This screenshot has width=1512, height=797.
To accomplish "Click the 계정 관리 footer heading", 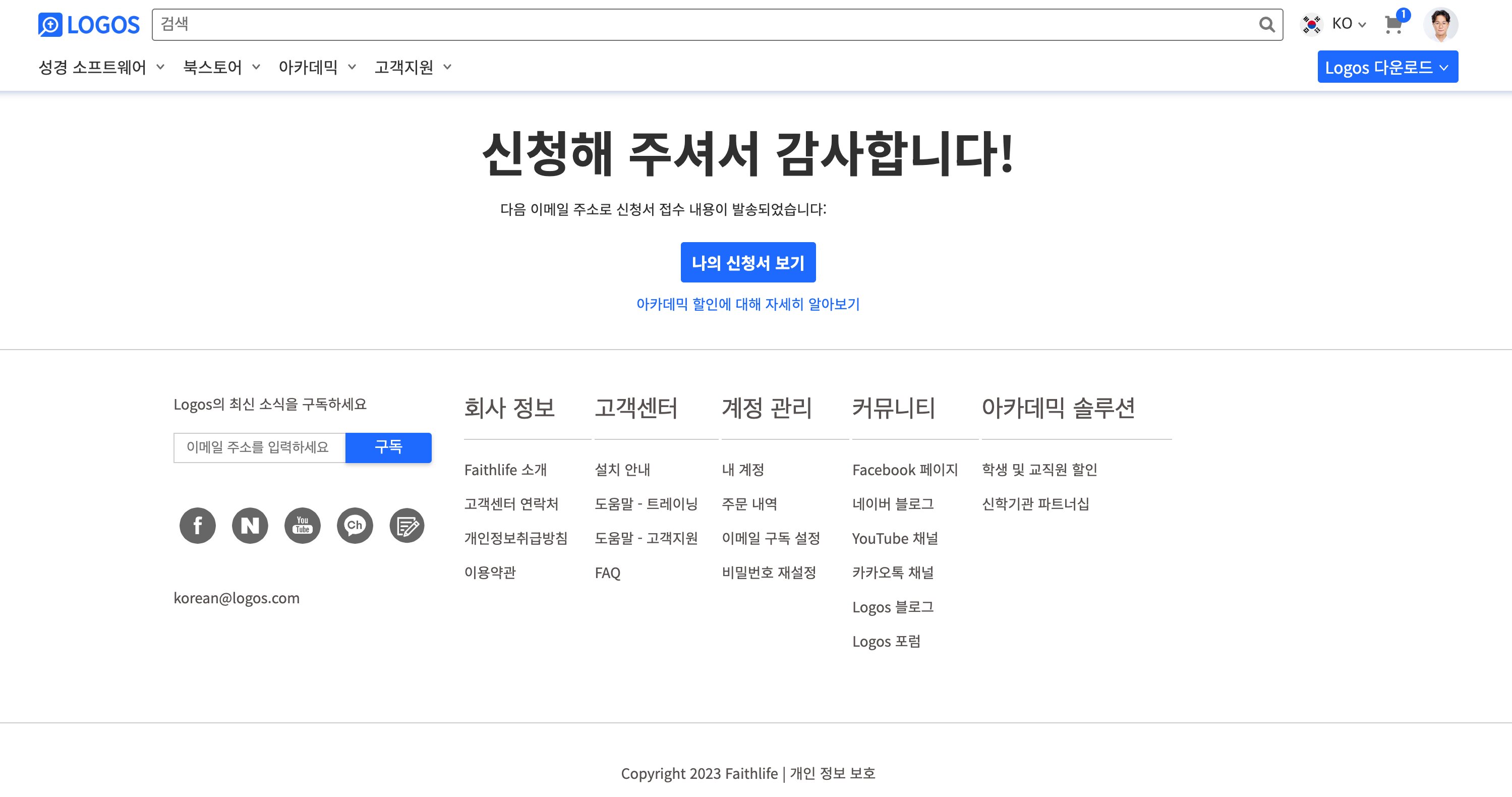I will pos(767,408).
